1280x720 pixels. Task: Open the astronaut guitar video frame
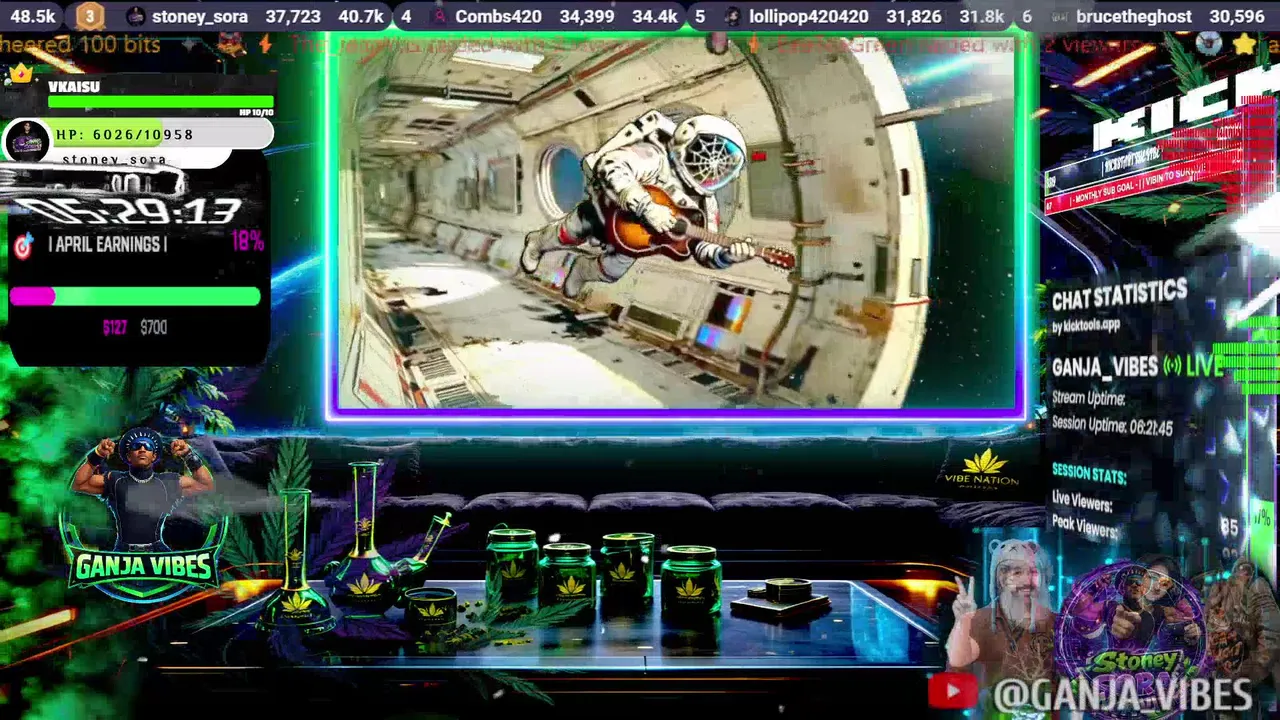tap(677, 223)
